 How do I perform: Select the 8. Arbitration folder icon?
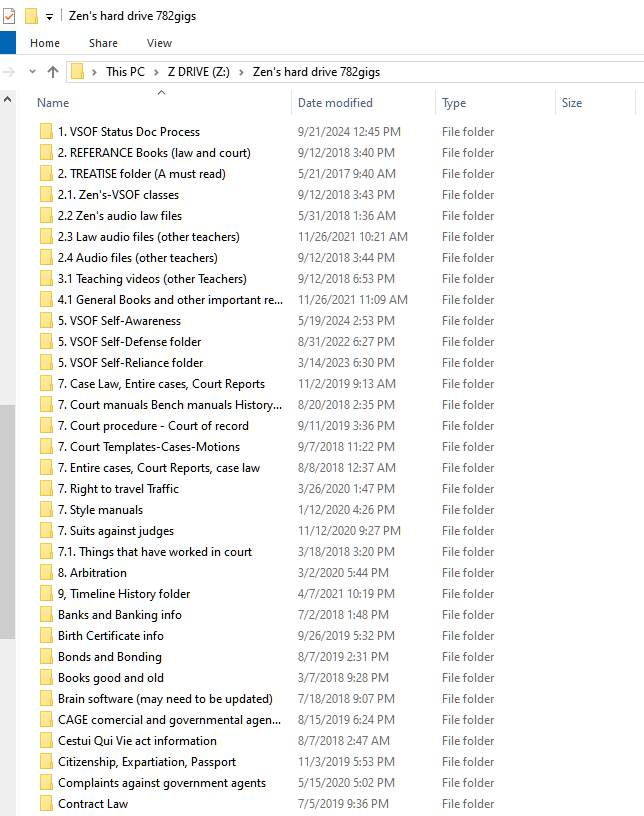(46, 573)
